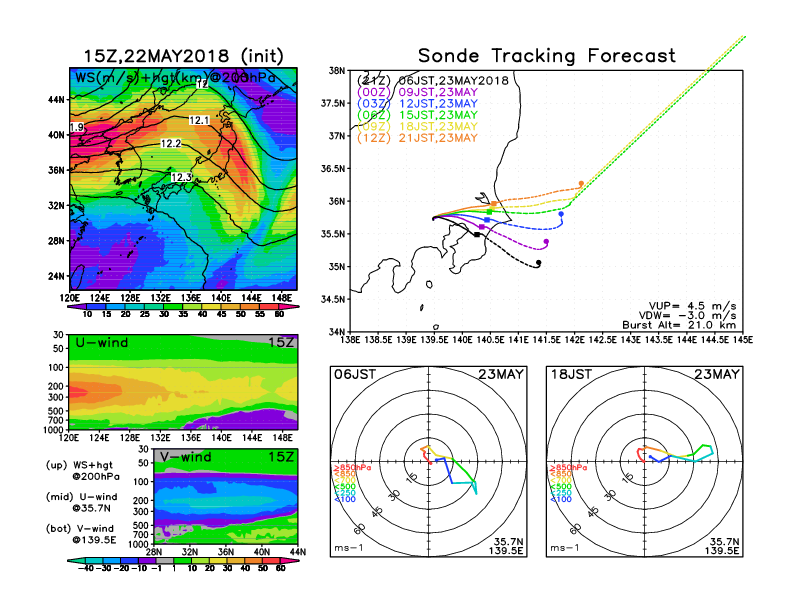Screen dimensions: 792x612
Task: Click the "15Z,22MAY2018 (init)" heading
Action: tap(183, 56)
